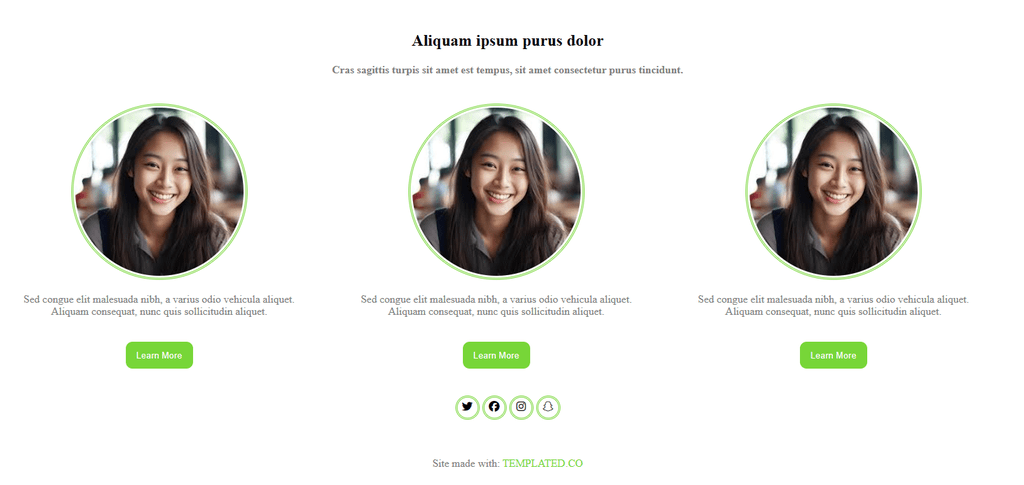Viewport: 1024px width, 485px height.
Task: Select the center circular portrait photo
Action: (496, 191)
